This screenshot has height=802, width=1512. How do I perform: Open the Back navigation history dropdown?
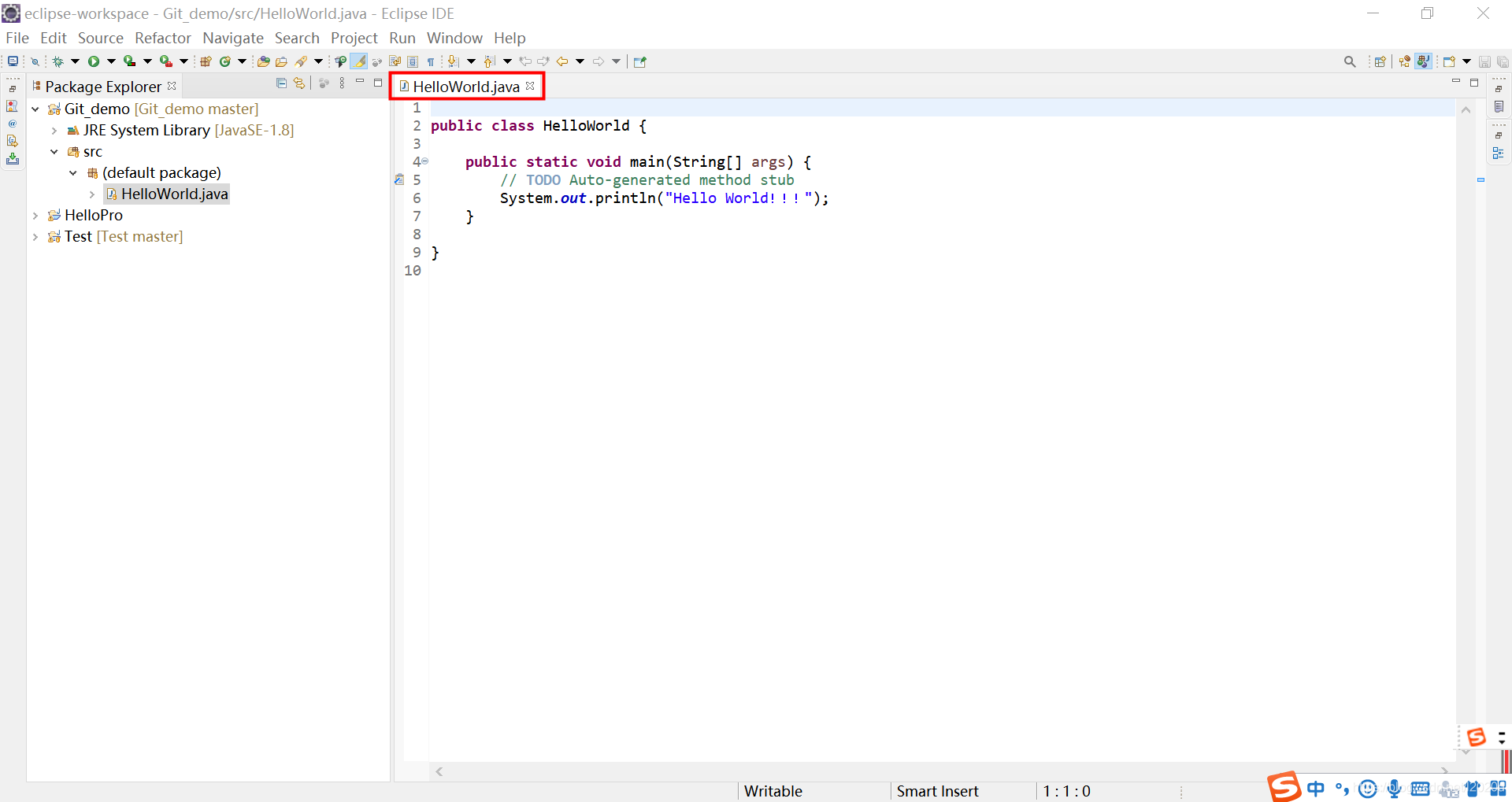click(x=580, y=61)
